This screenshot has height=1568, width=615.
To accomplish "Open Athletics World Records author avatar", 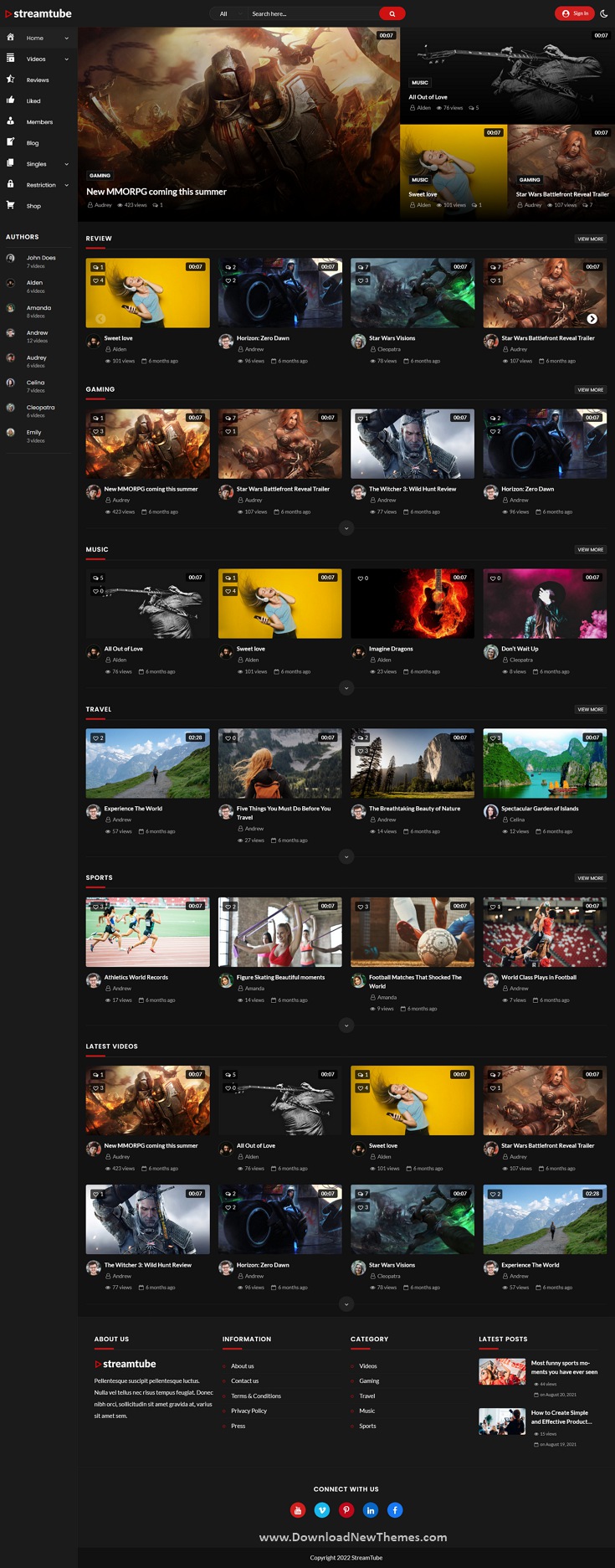I will tap(94, 980).
